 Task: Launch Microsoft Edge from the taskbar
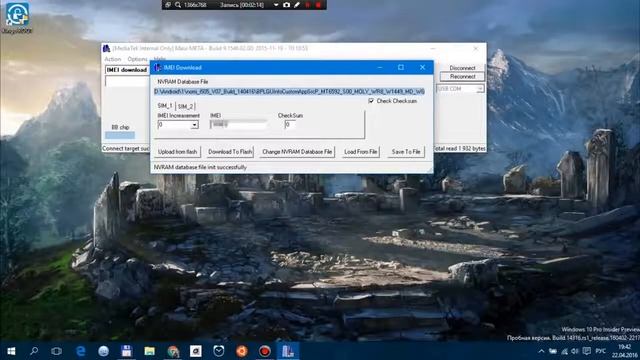81,351
